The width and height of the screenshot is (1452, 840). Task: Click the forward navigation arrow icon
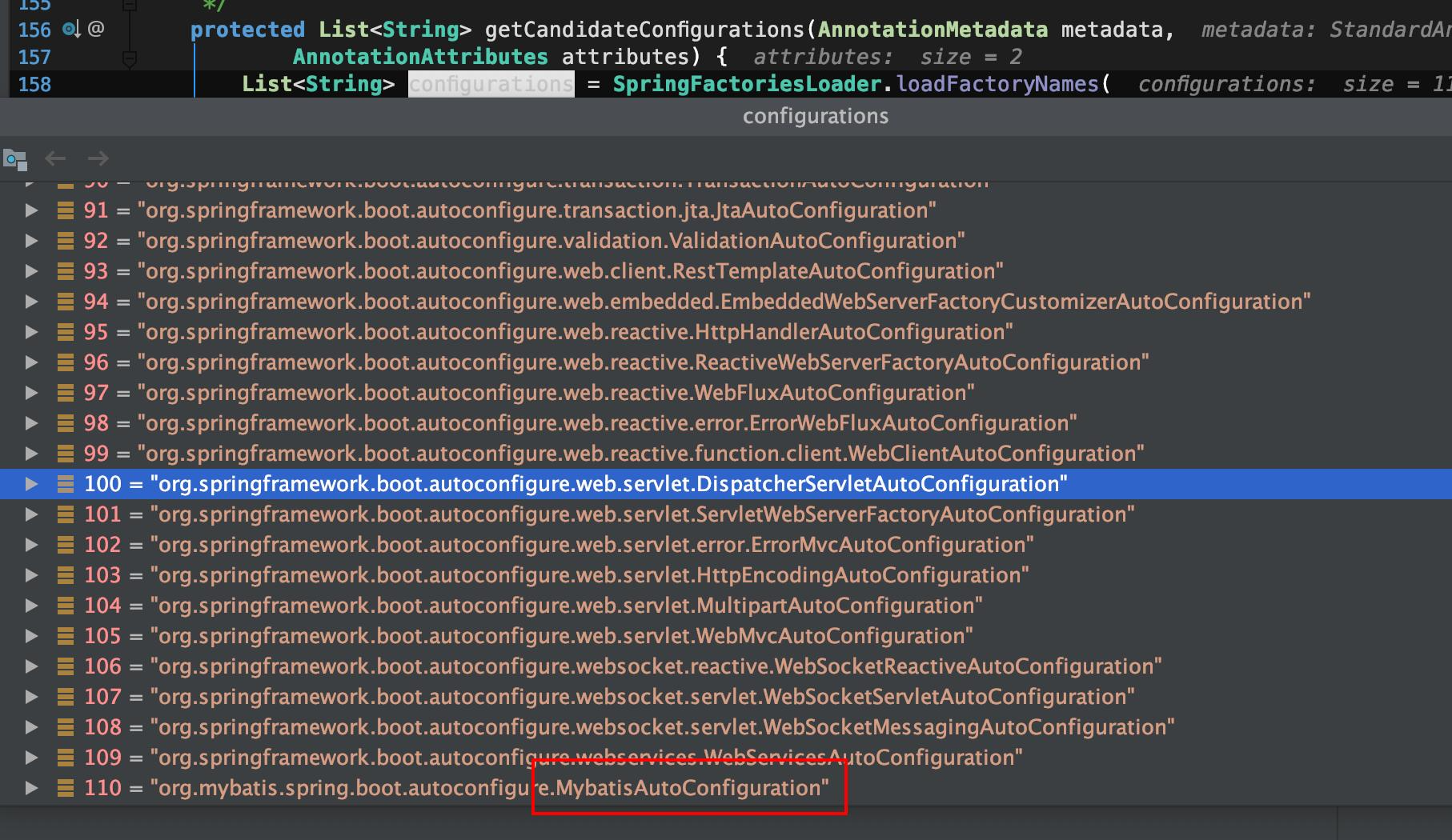click(x=98, y=158)
